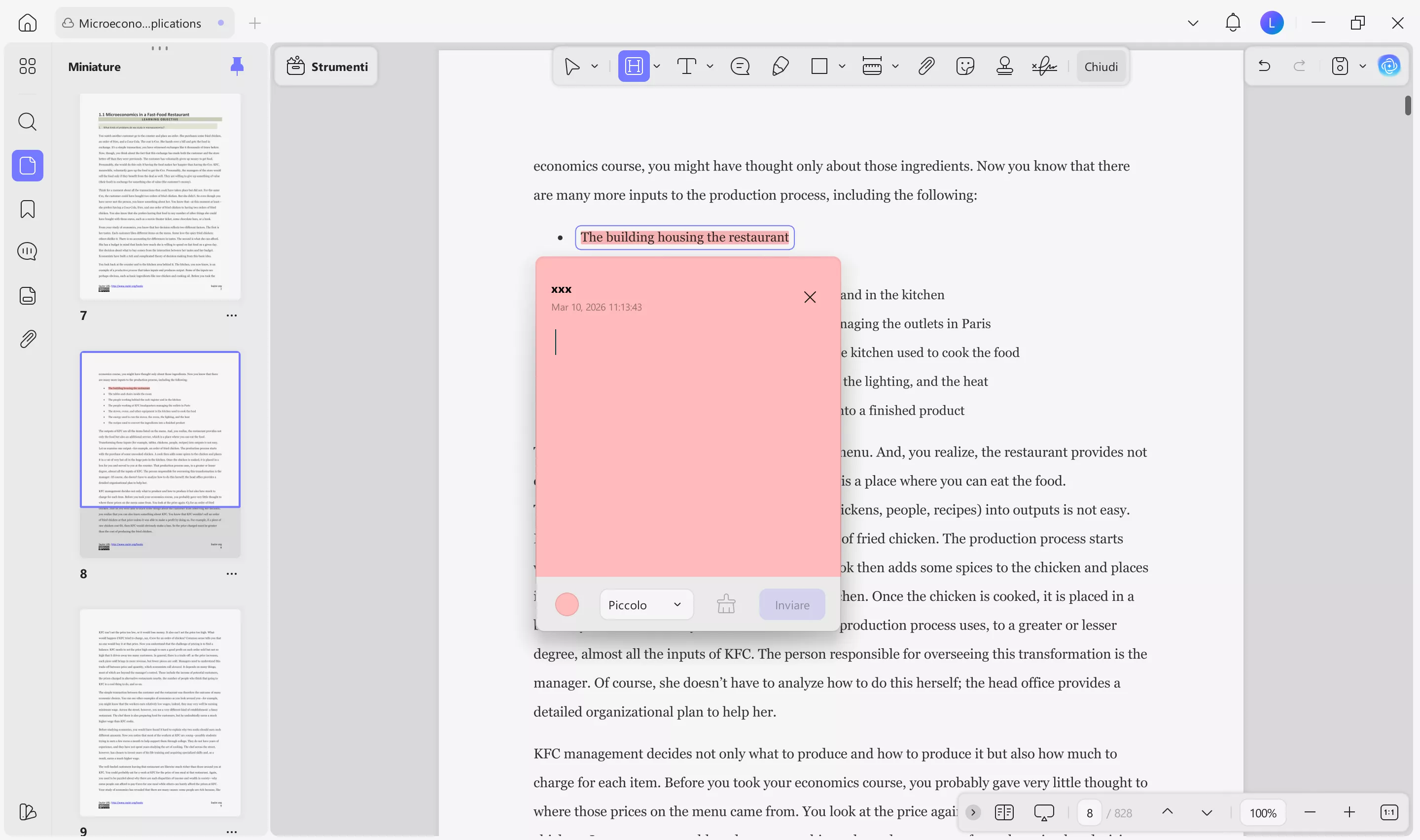The height and width of the screenshot is (840, 1420).
Task: Click the undo icon
Action: point(1264,66)
